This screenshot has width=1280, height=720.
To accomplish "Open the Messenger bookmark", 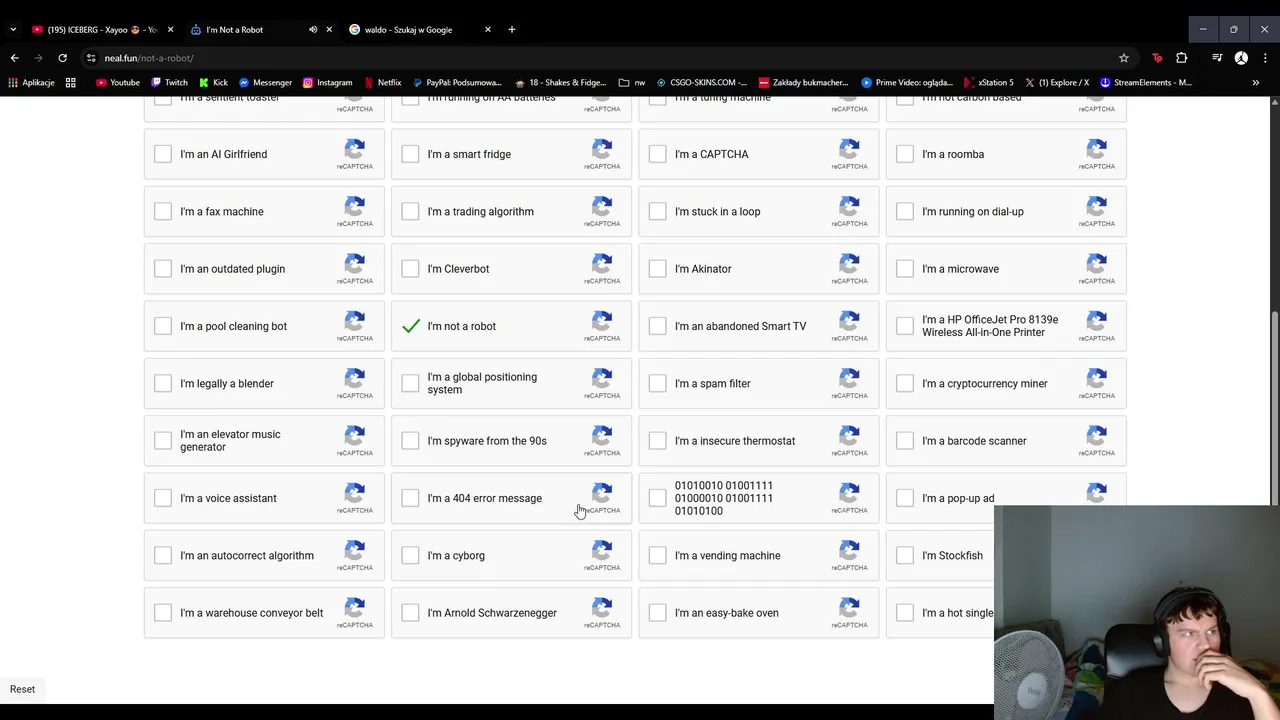I will click(x=265, y=83).
